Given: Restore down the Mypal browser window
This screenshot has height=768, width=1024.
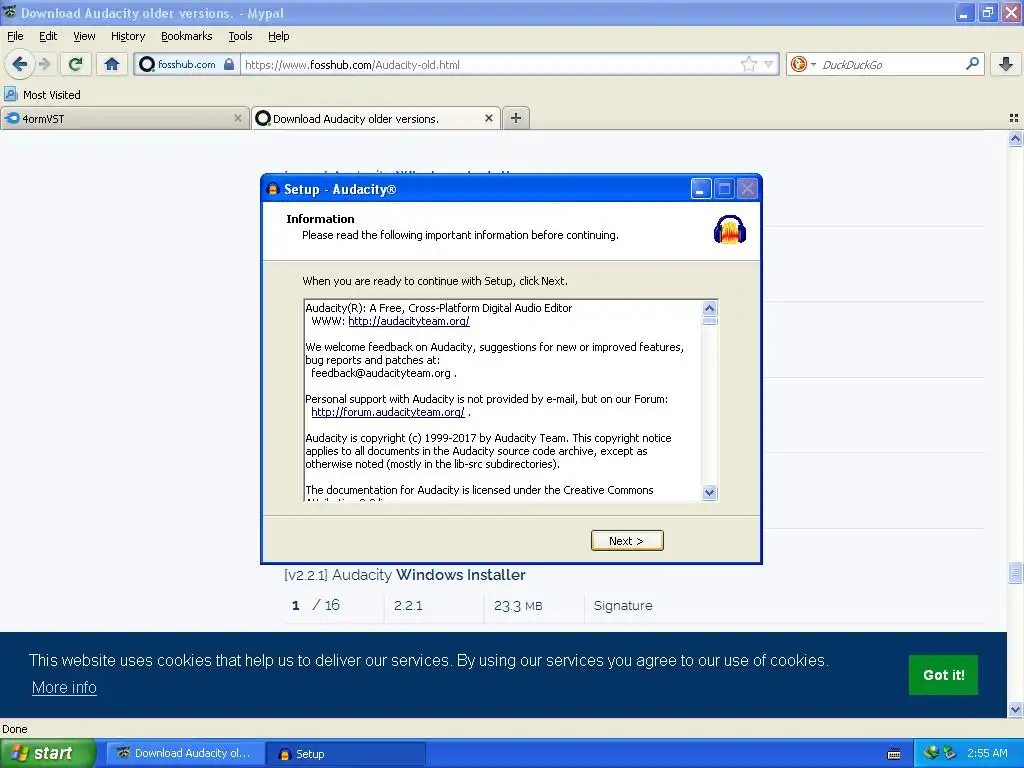Looking at the screenshot, I should pos(987,12).
